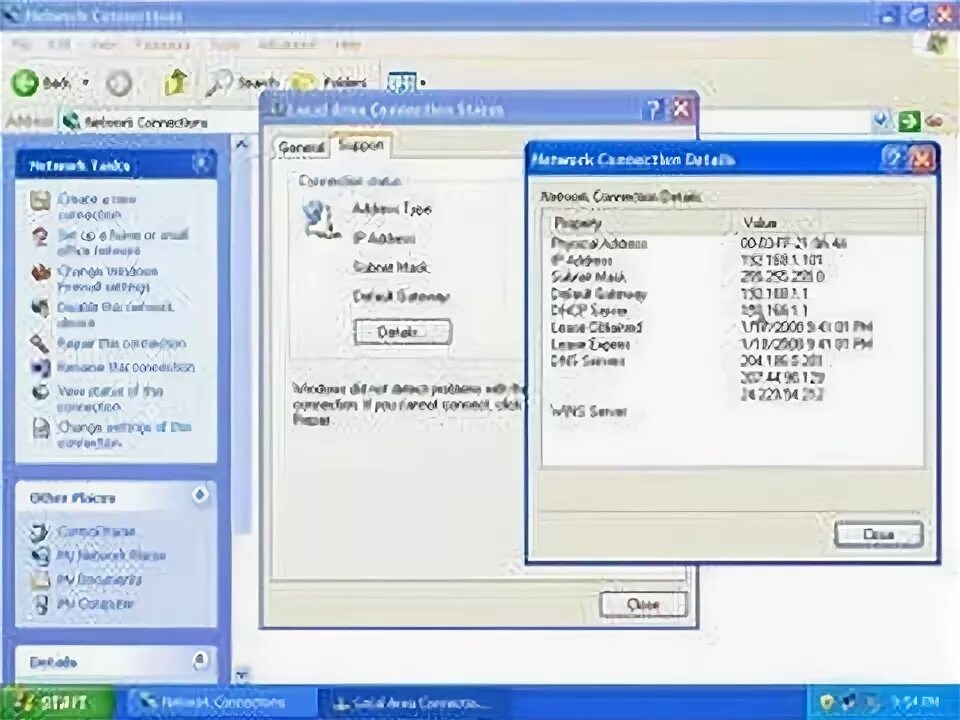Click help question mark in Connection Details dialog

tap(893, 159)
